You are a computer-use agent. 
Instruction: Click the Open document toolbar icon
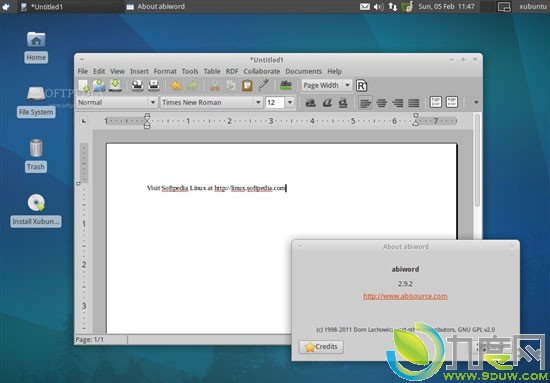click(100, 86)
